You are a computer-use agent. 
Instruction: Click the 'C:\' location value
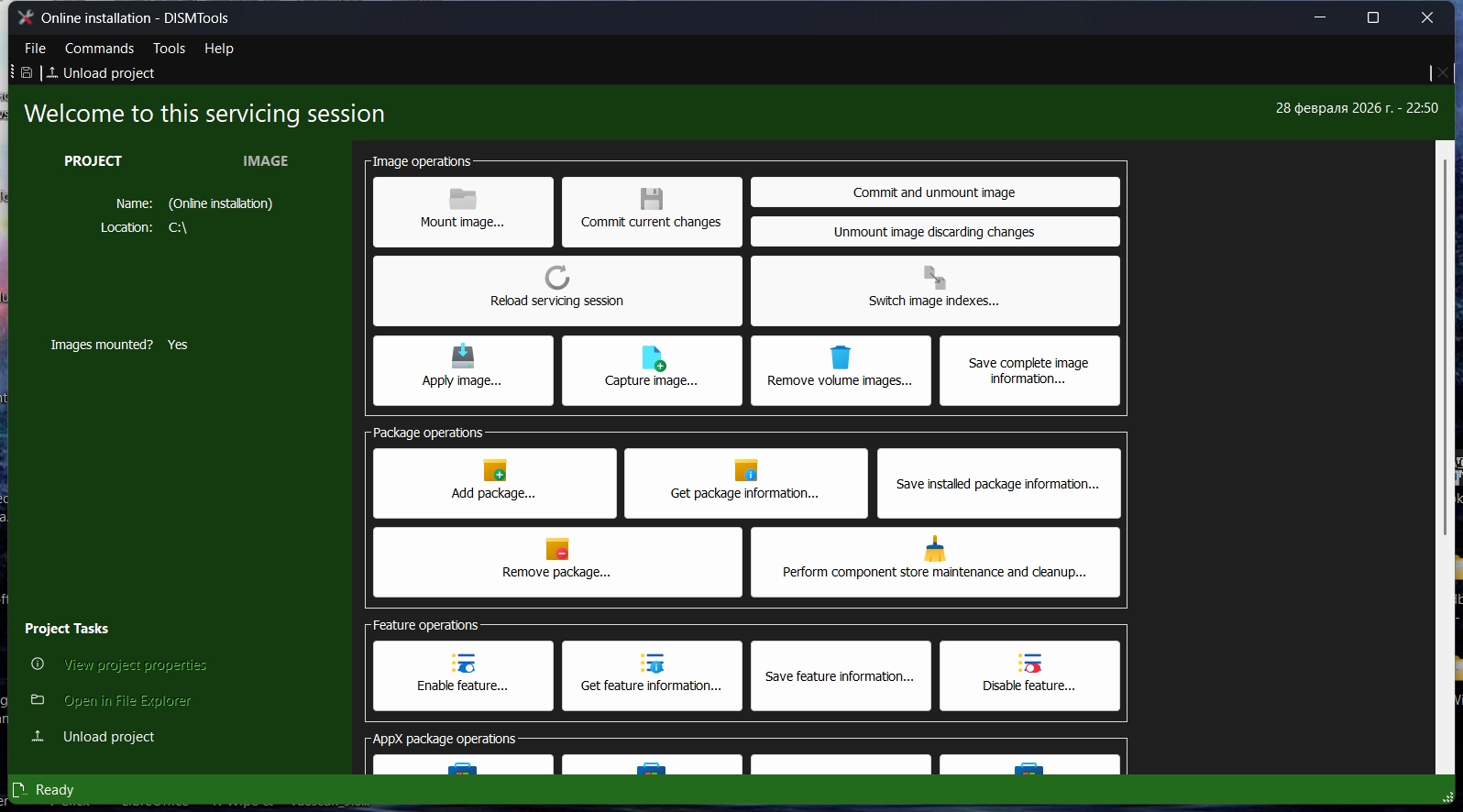click(x=178, y=227)
